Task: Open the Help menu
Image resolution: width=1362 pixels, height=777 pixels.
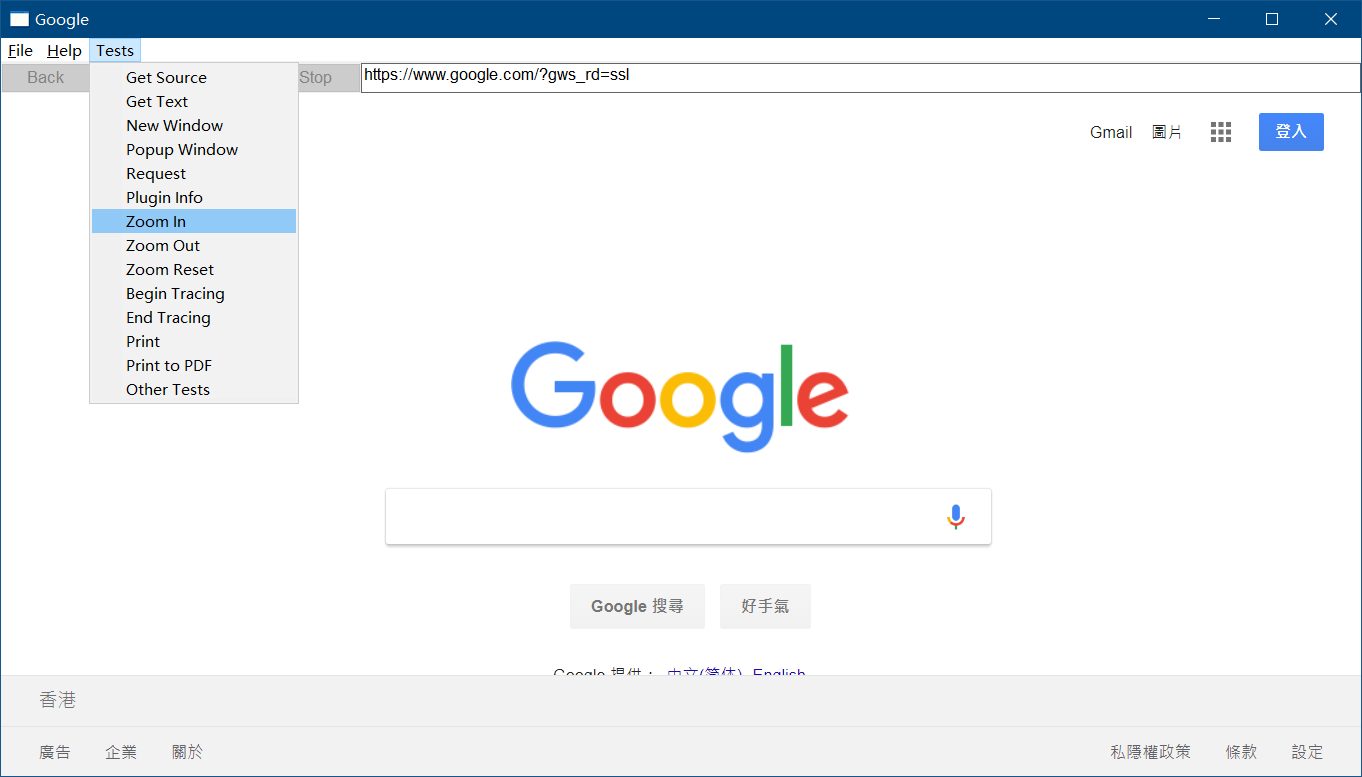Action: click(64, 51)
